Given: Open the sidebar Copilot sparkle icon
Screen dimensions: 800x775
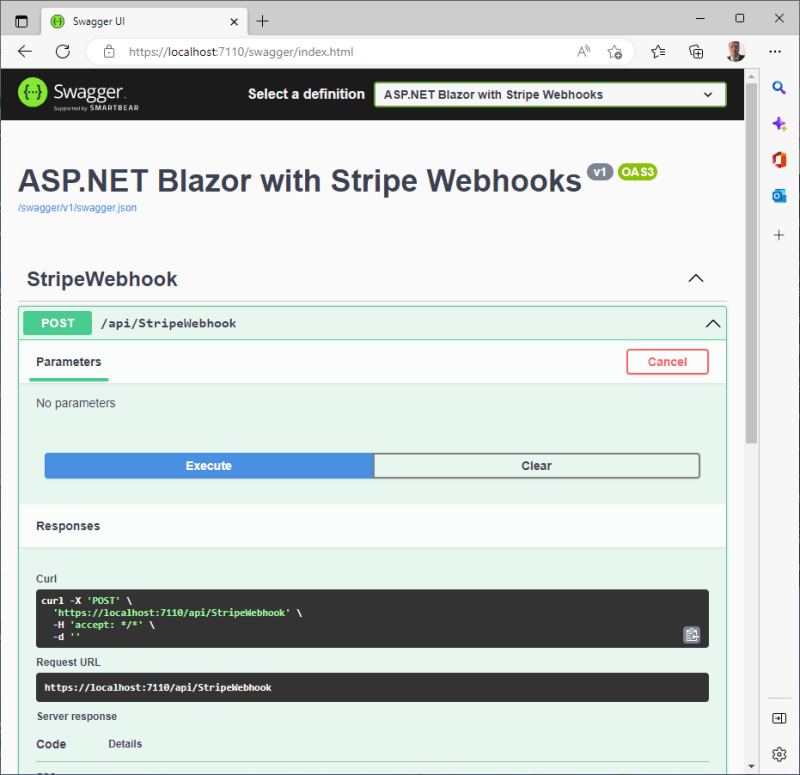Looking at the screenshot, I should 779,124.
